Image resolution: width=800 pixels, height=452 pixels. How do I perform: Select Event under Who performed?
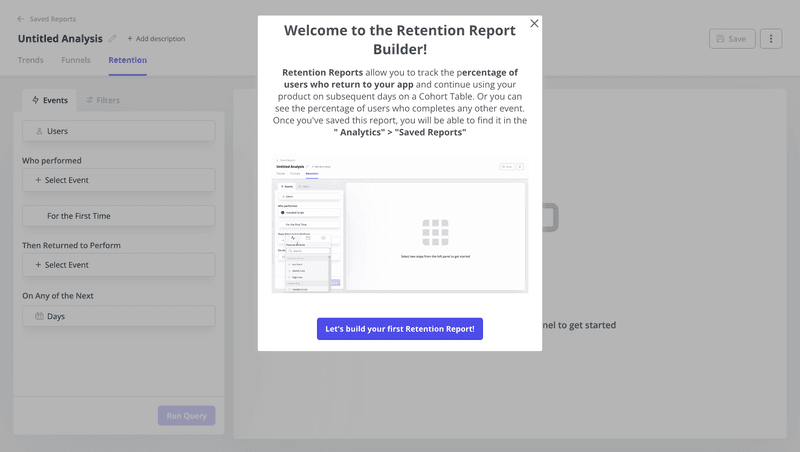click(x=118, y=180)
